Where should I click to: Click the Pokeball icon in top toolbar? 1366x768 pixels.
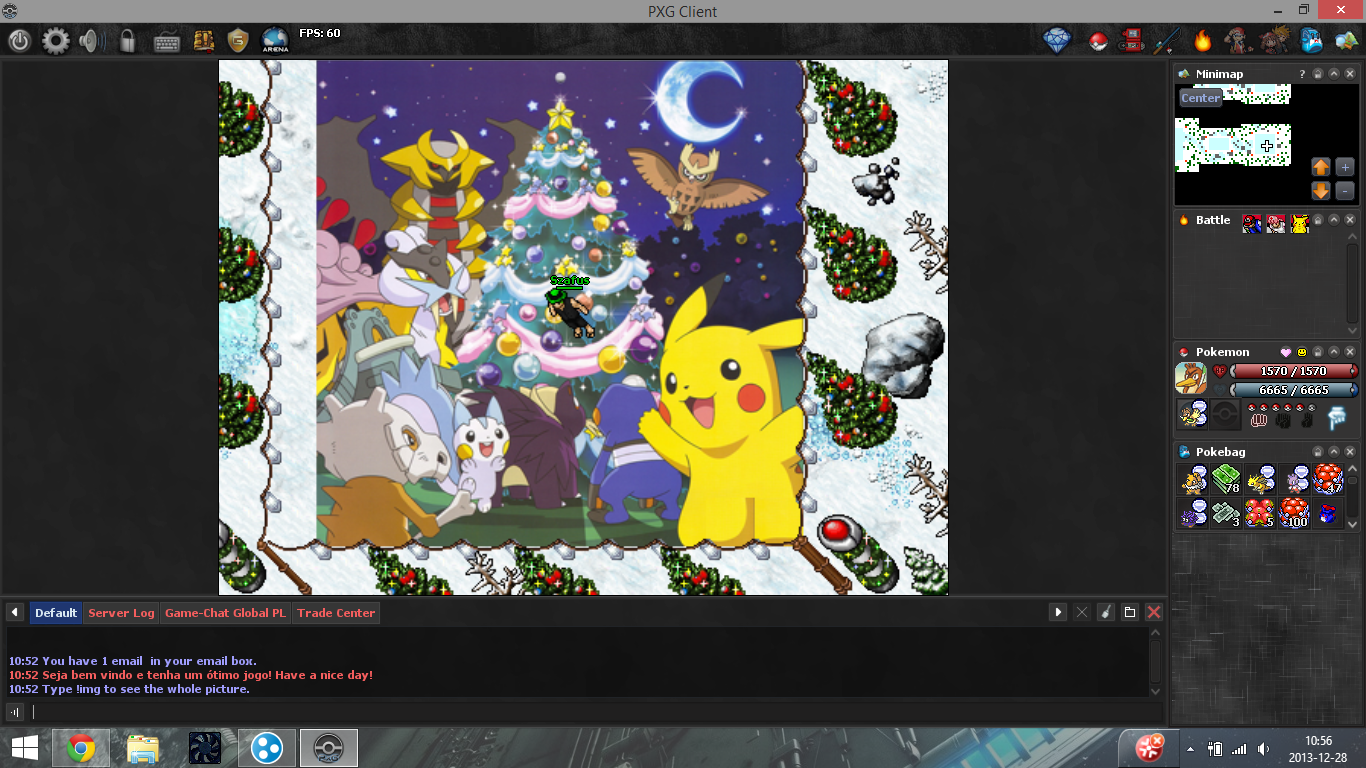(1099, 42)
